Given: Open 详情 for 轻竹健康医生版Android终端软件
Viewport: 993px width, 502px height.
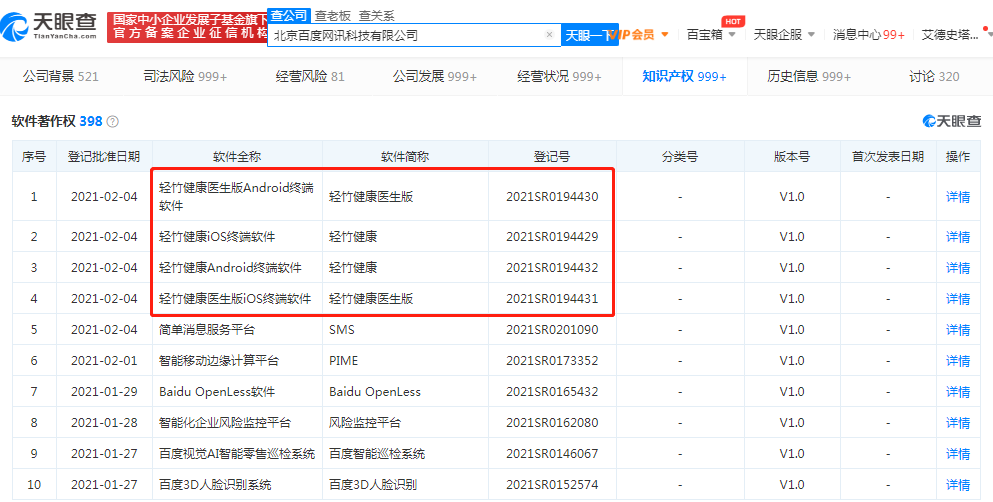Looking at the screenshot, I should coord(958,197).
